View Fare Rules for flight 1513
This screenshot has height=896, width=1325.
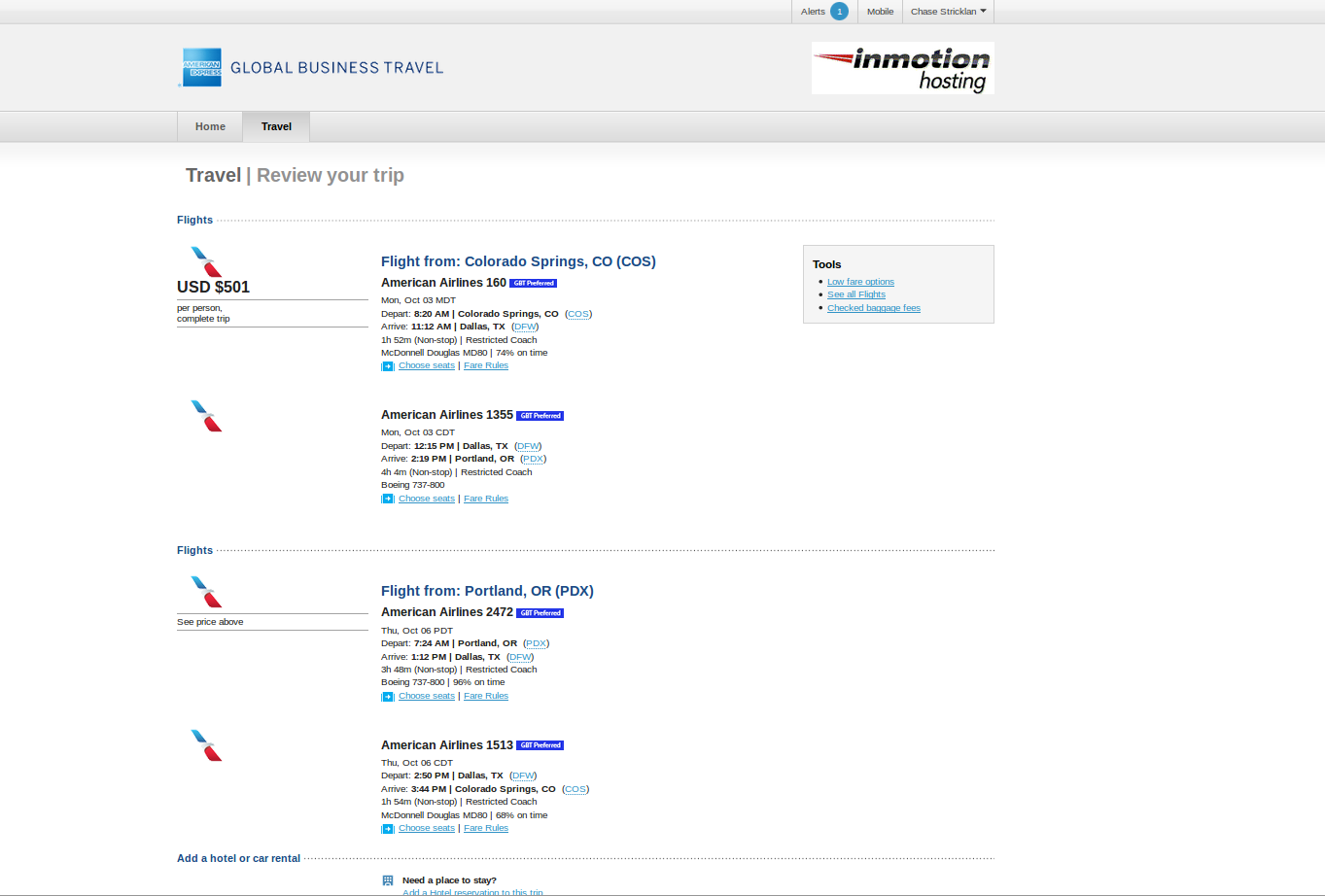click(x=486, y=828)
